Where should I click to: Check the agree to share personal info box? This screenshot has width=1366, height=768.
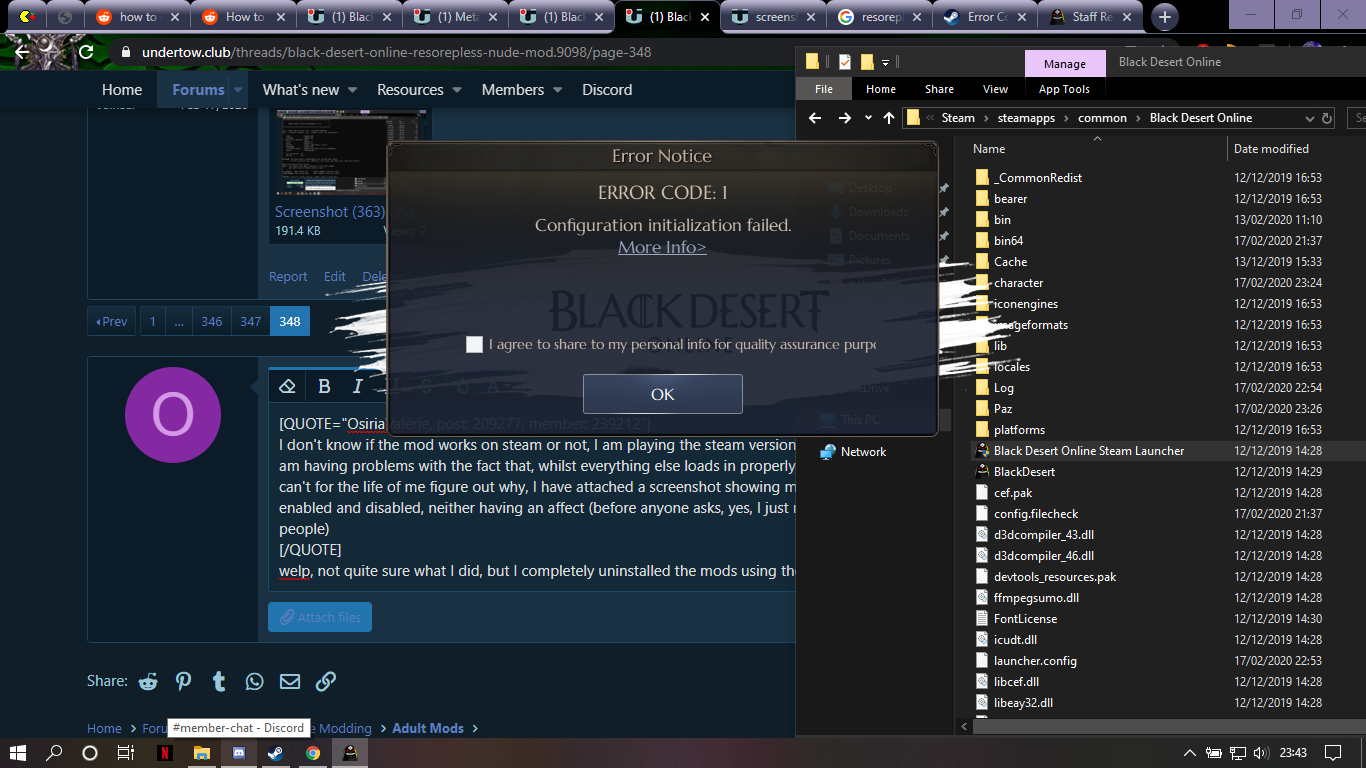[474, 344]
